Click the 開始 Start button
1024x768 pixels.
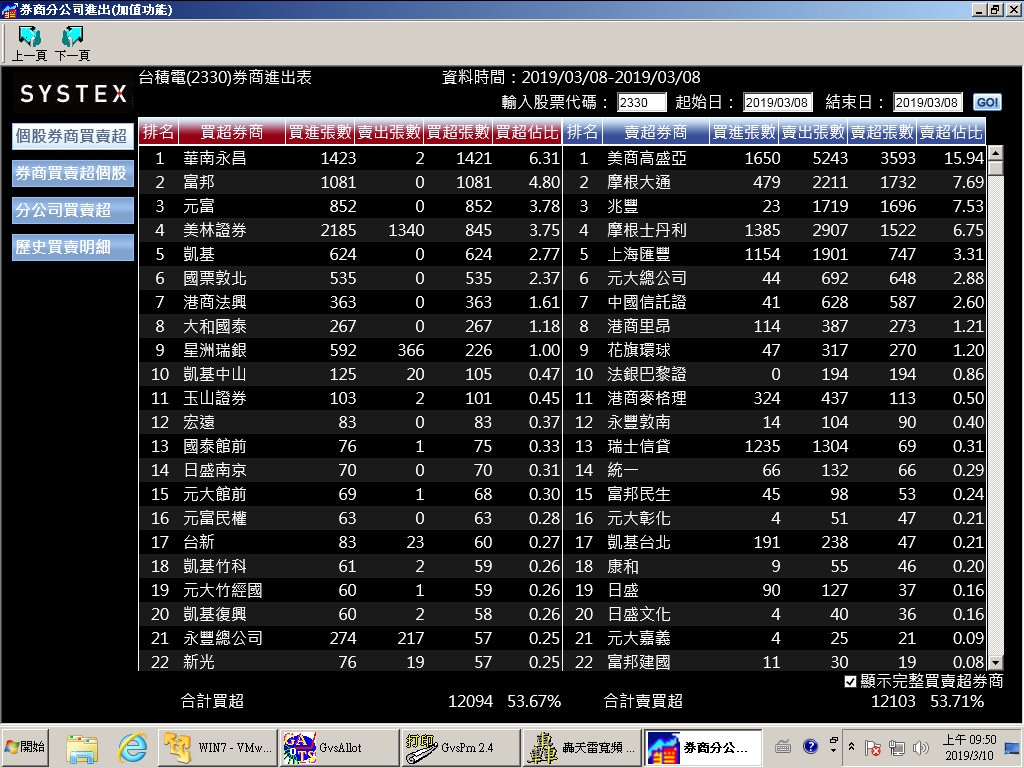[26, 746]
